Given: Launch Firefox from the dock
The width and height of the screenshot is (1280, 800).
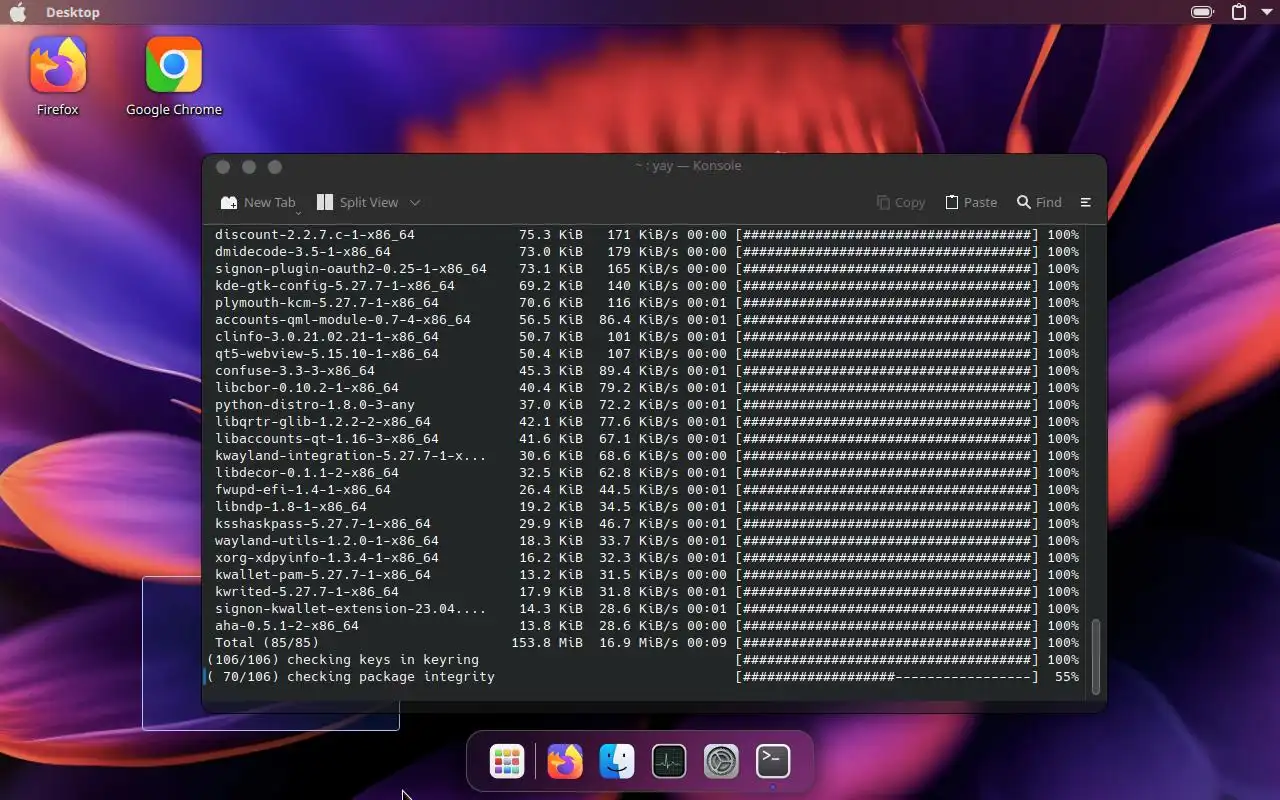Looking at the screenshot, I should point(565,762).
